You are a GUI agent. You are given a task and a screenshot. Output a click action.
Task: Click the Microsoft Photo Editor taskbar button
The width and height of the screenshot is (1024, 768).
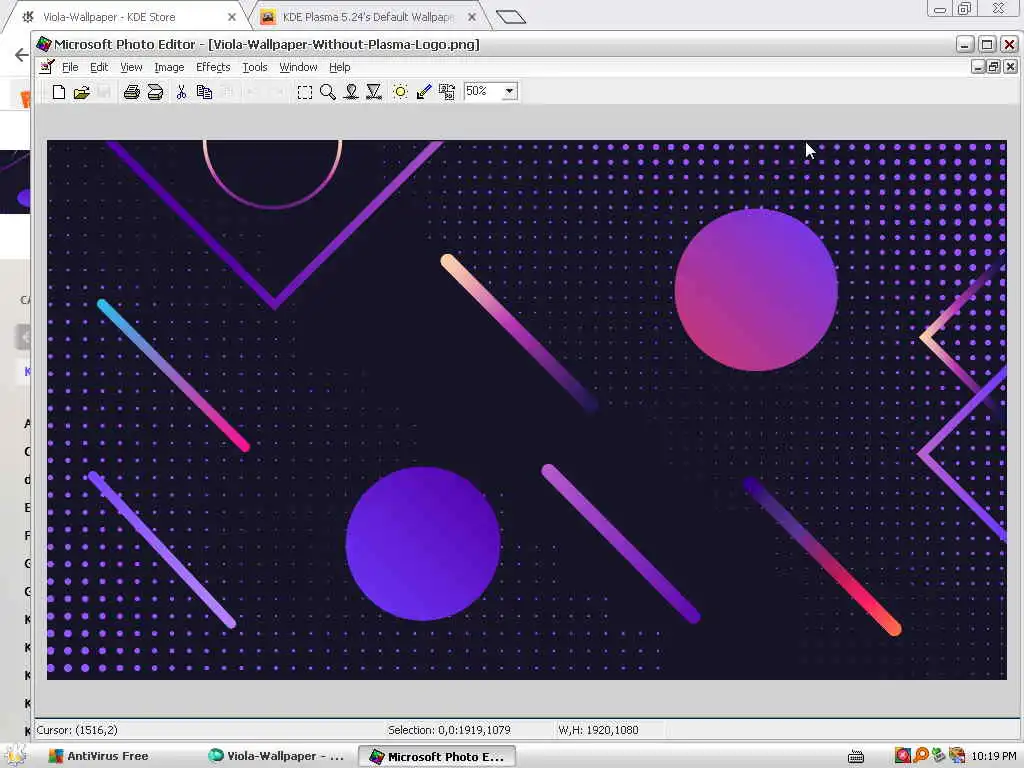437,756
